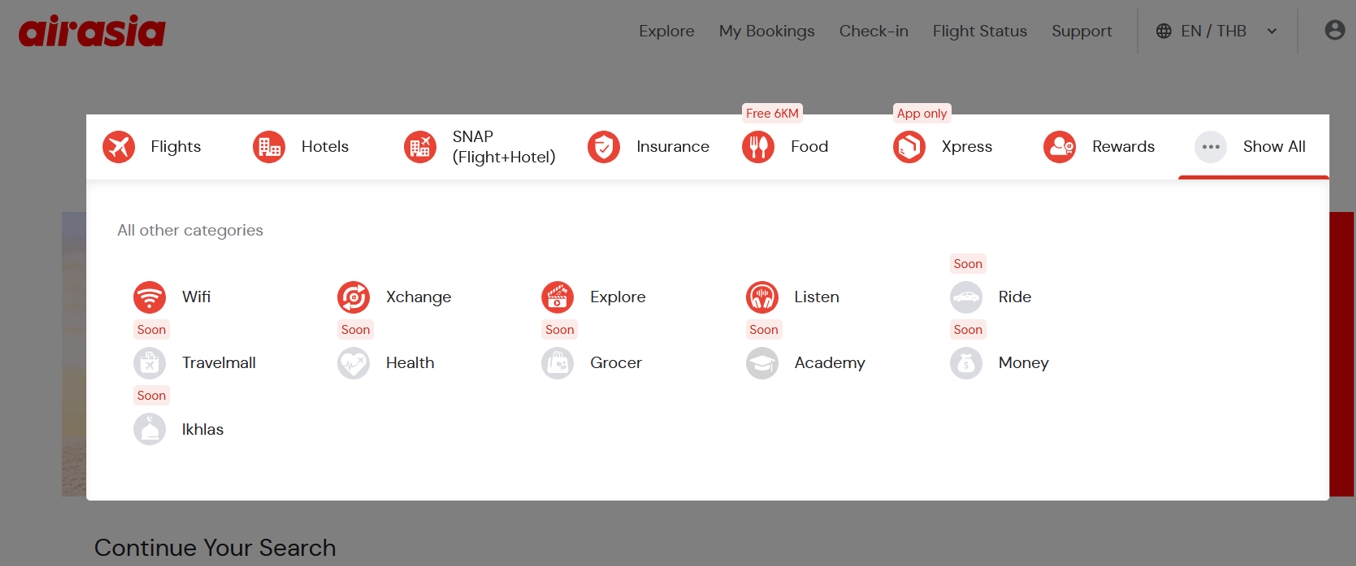Open the Xpress parcel icon
This screenshot has width=1356, height=566.
[x=909, y=147]
